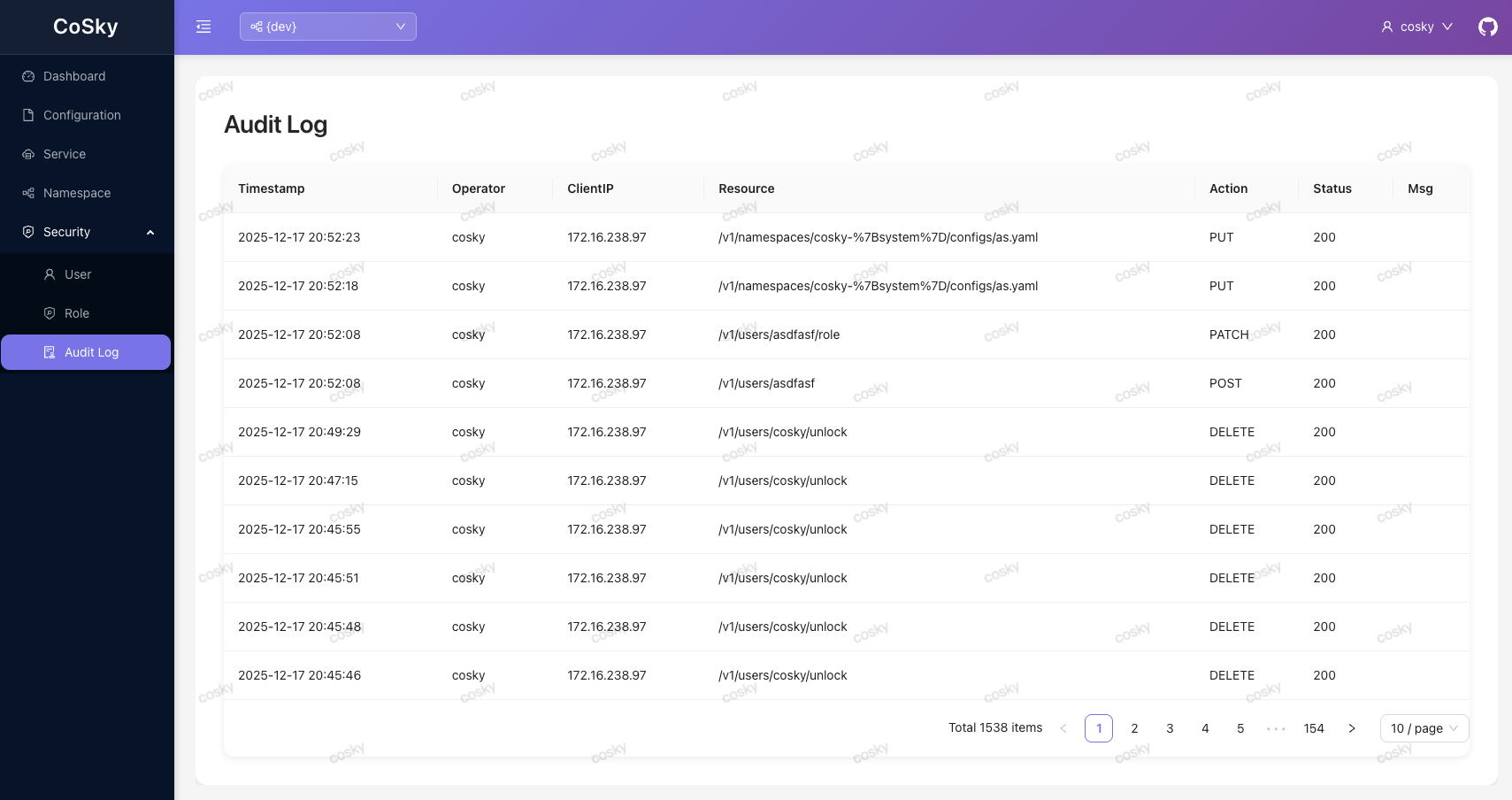The image size is (1512, 800).
Task: Click the highlighted page 1 indicator
Action: [x=1099, y=728]
